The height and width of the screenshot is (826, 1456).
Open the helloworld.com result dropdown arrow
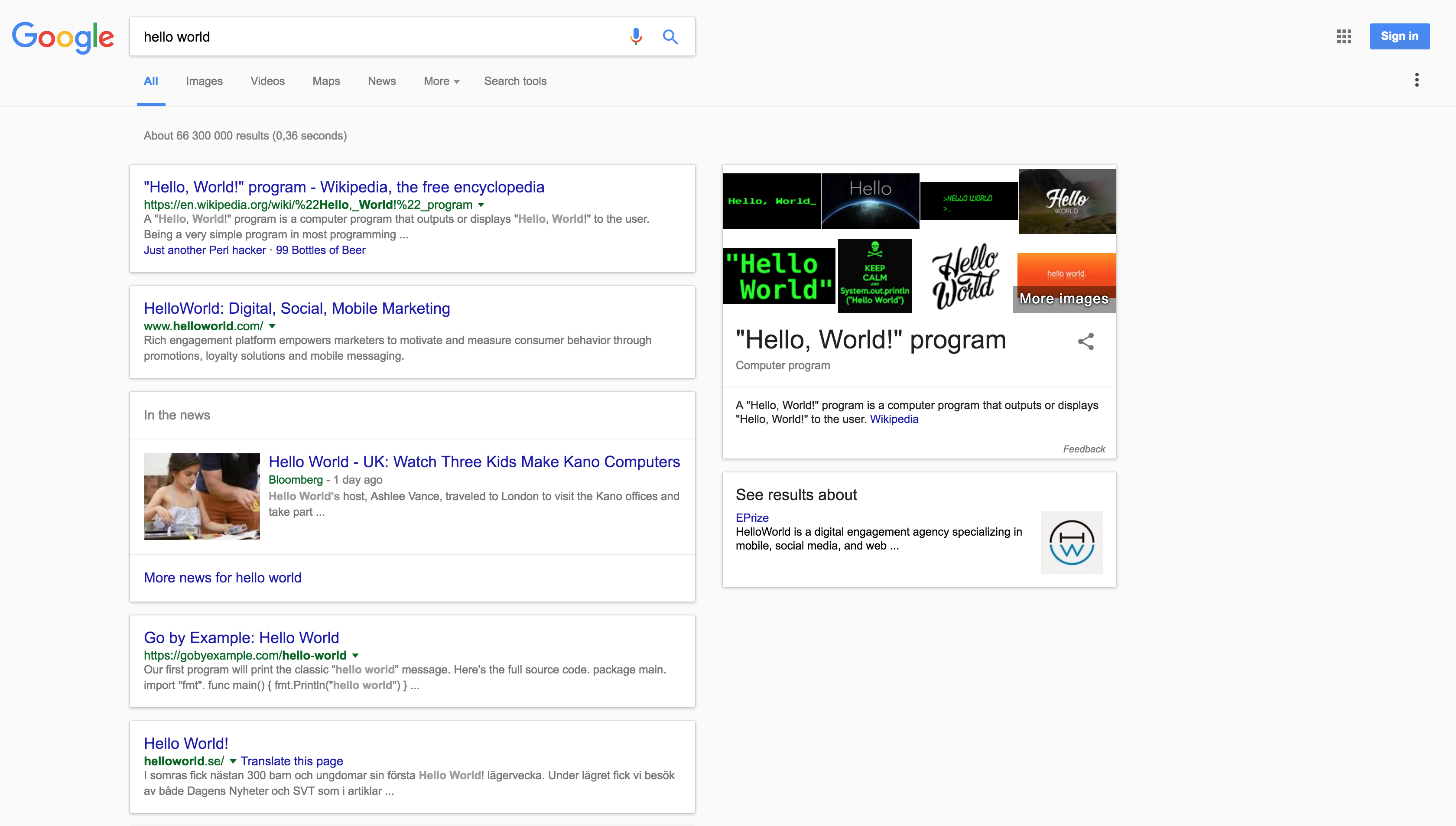tap(272, 326)
